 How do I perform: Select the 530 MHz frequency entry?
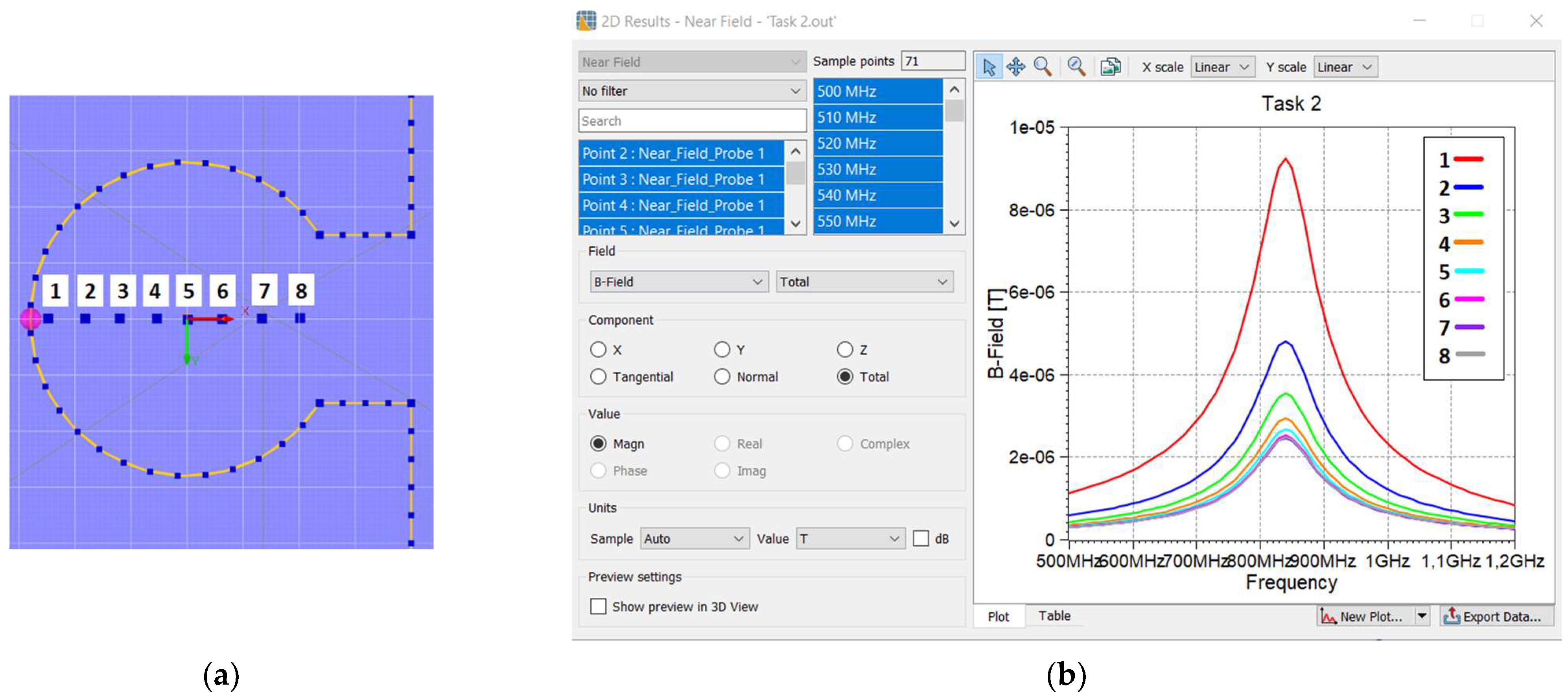click(x=878, y=169)
